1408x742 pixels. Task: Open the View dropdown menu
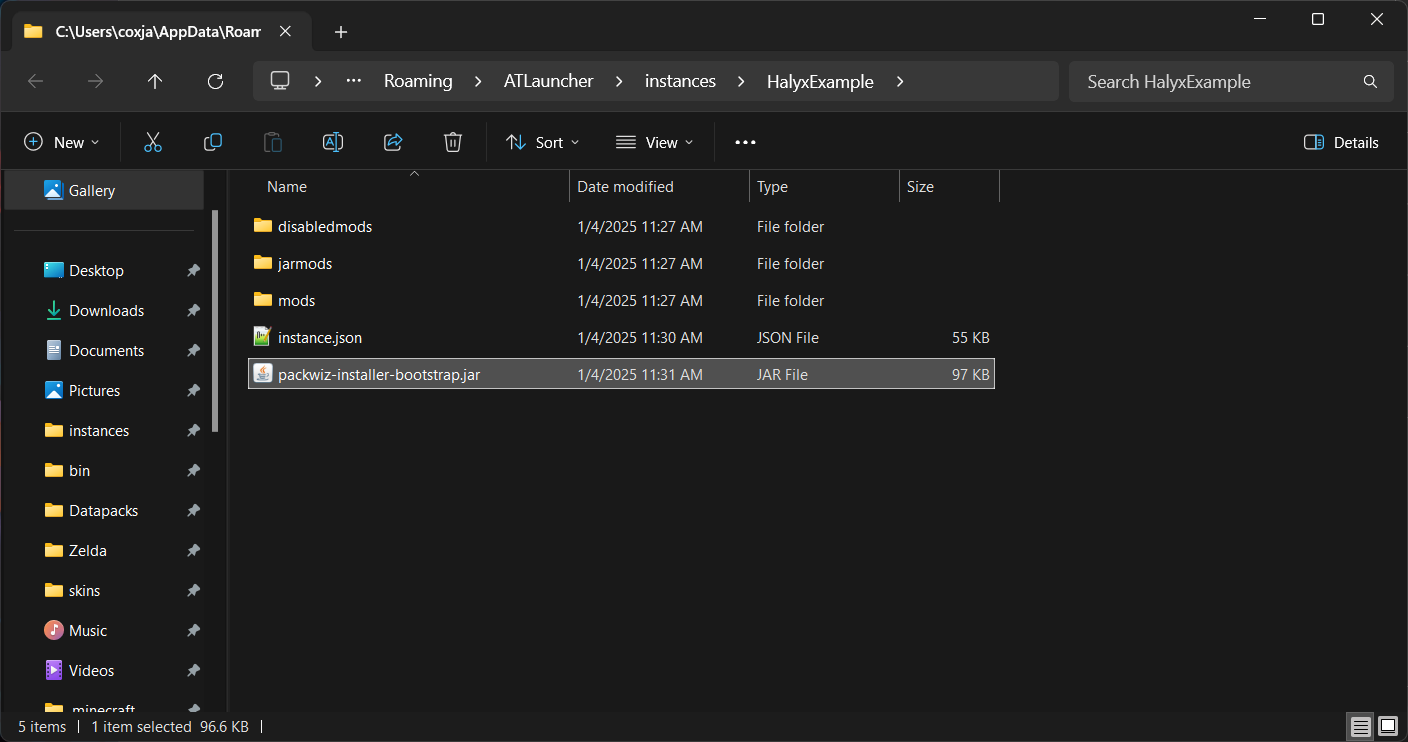point(654,142)
